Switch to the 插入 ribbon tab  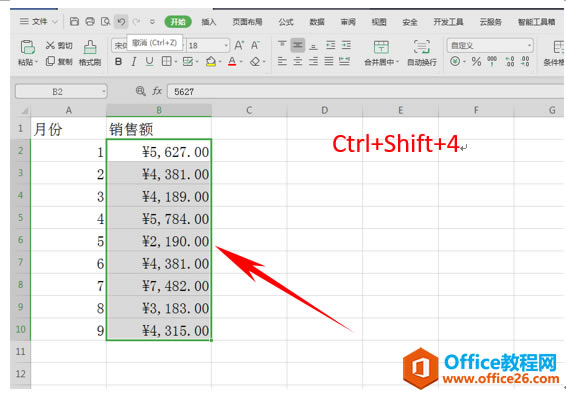[209, 22]
